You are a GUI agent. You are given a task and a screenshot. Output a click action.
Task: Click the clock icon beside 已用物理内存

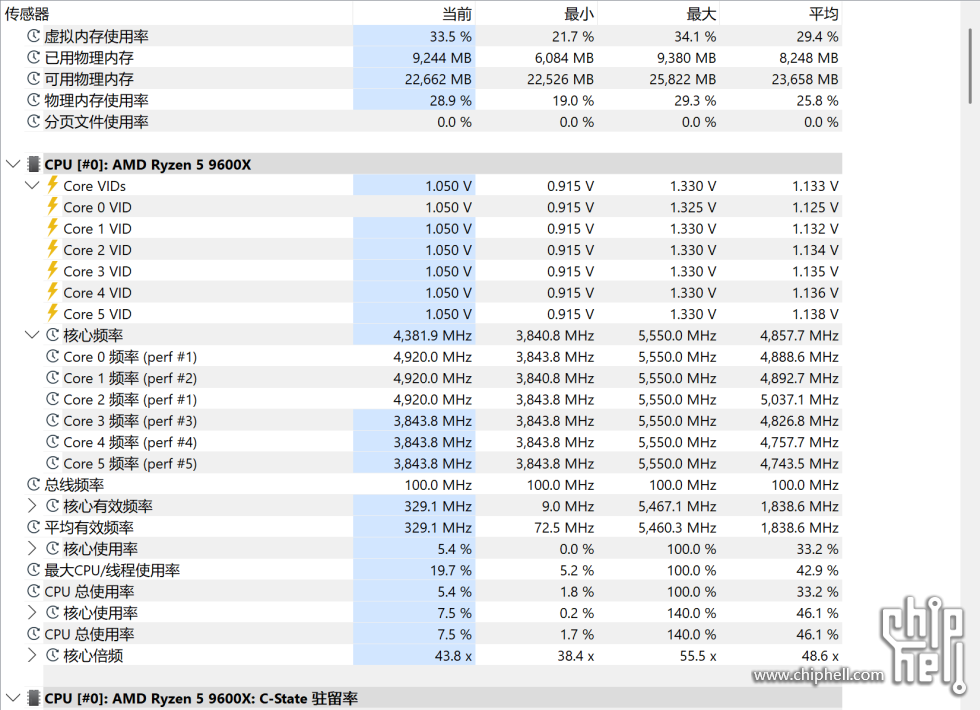(x=34, y=58)
